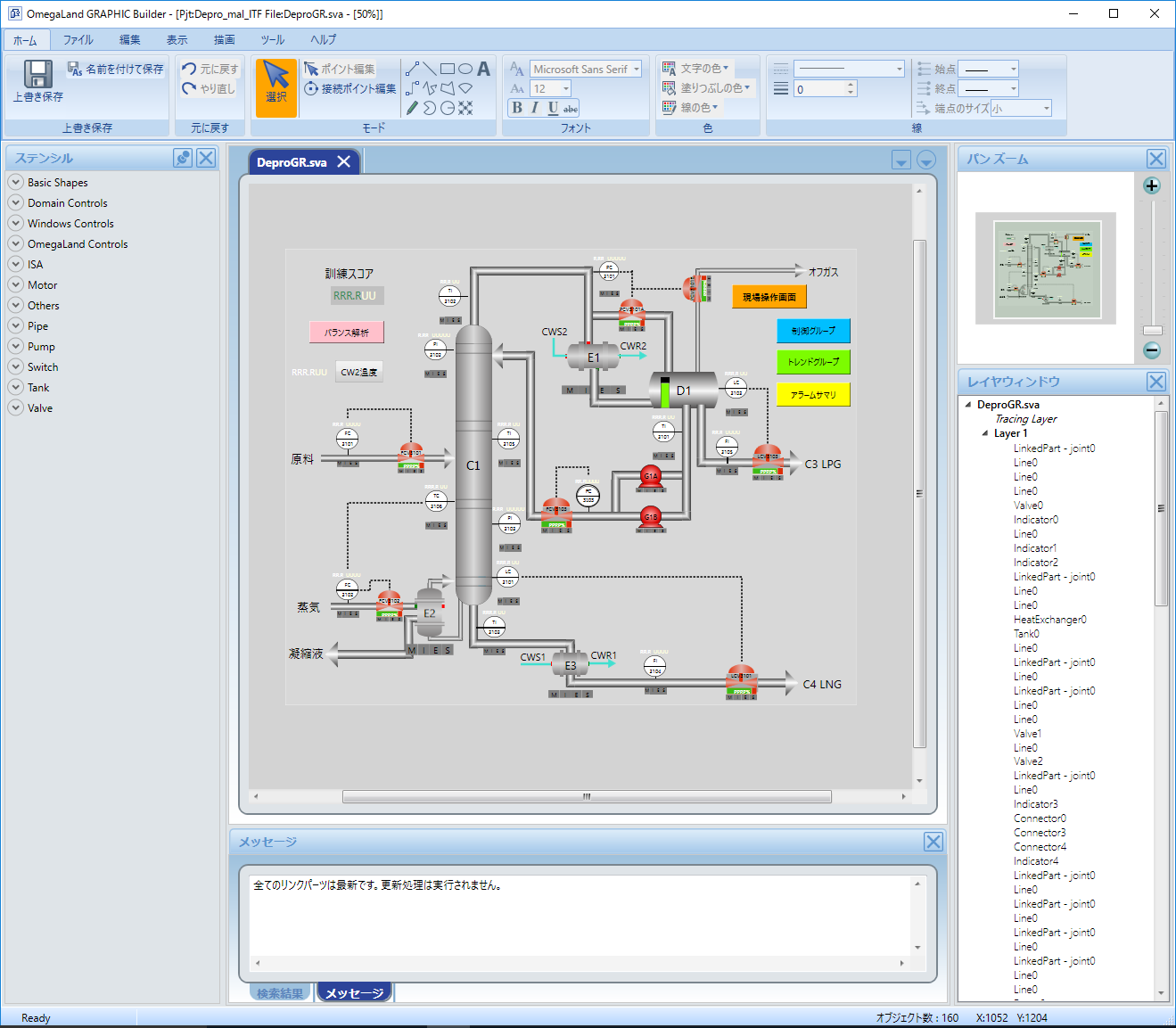The image size is (1176, 1028).
Task: Select the ellipse drawing tool
Action: (465, 69)
